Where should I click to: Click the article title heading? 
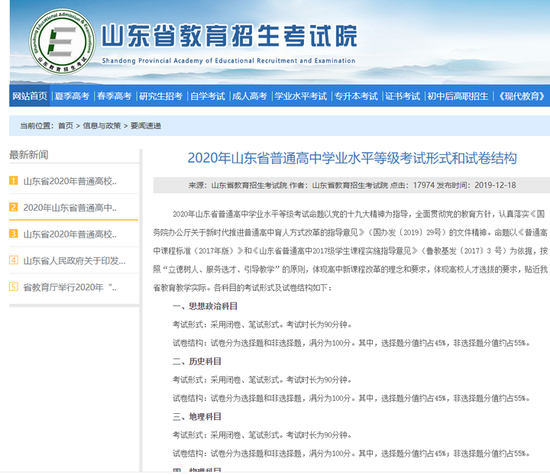click(x=352, y=158)
